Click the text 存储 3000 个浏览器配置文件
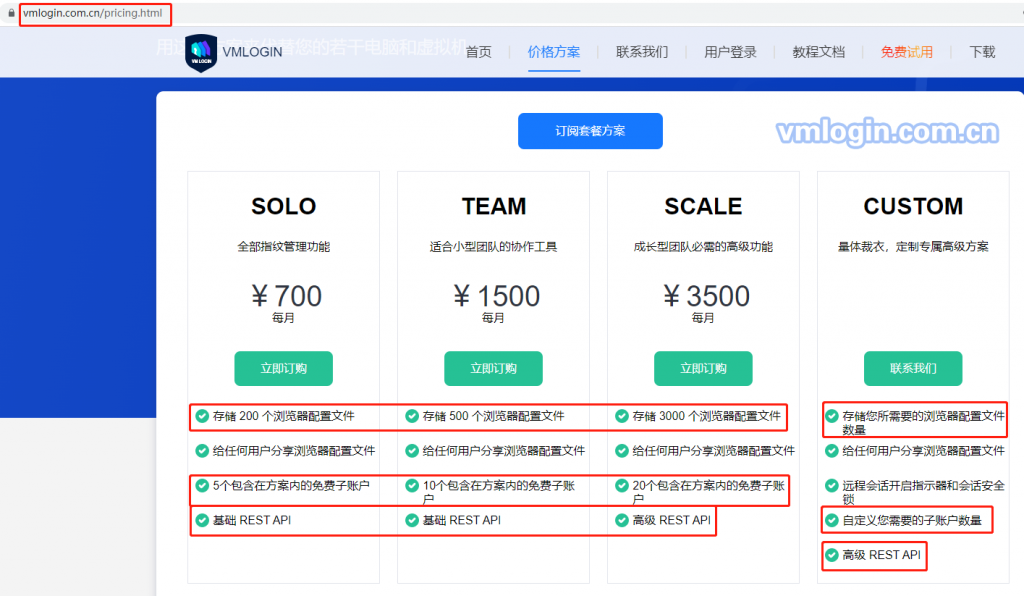The image size is (1024, 596). coord(707,416)
